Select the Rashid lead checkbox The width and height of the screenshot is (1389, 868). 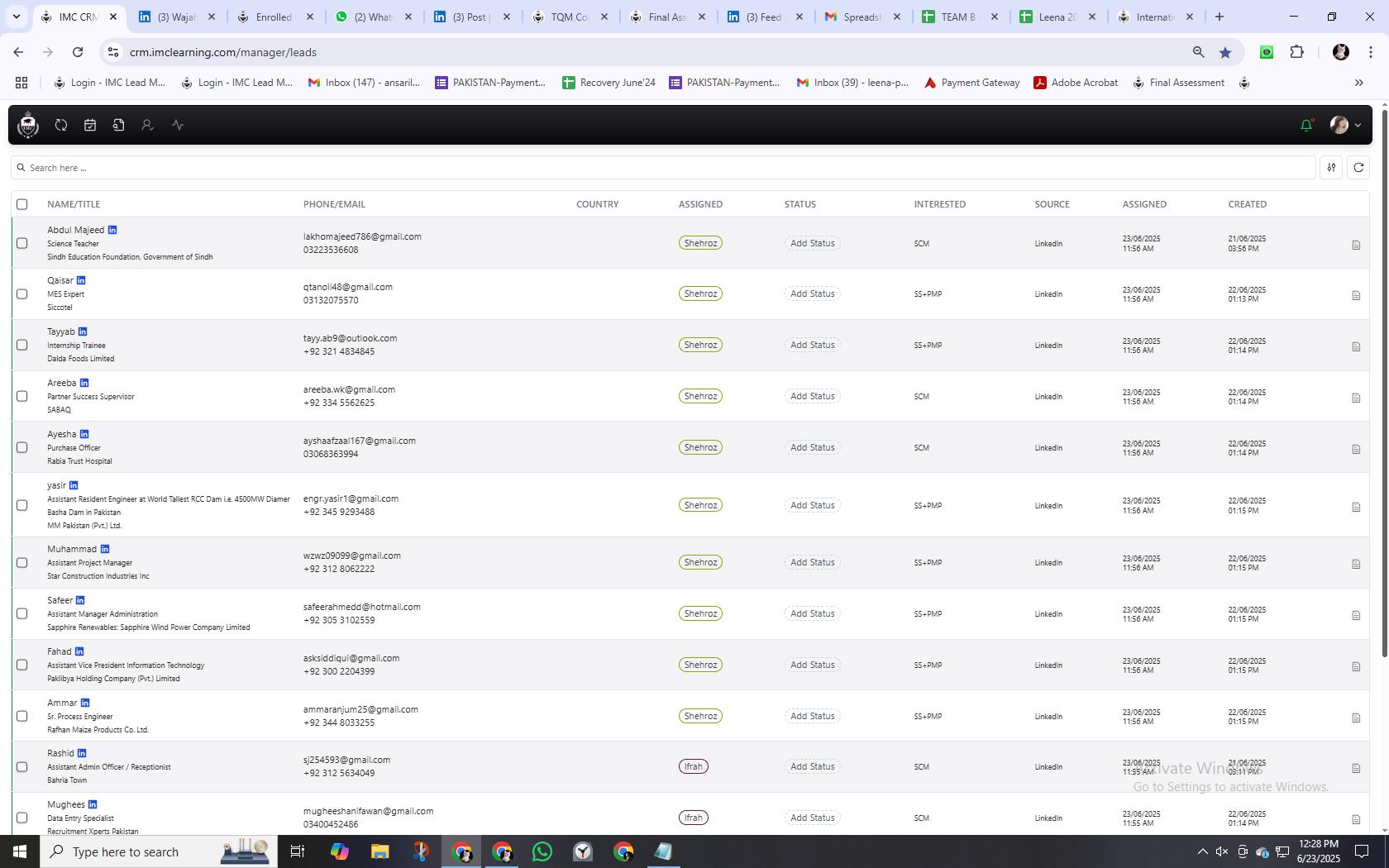[22, 766]
